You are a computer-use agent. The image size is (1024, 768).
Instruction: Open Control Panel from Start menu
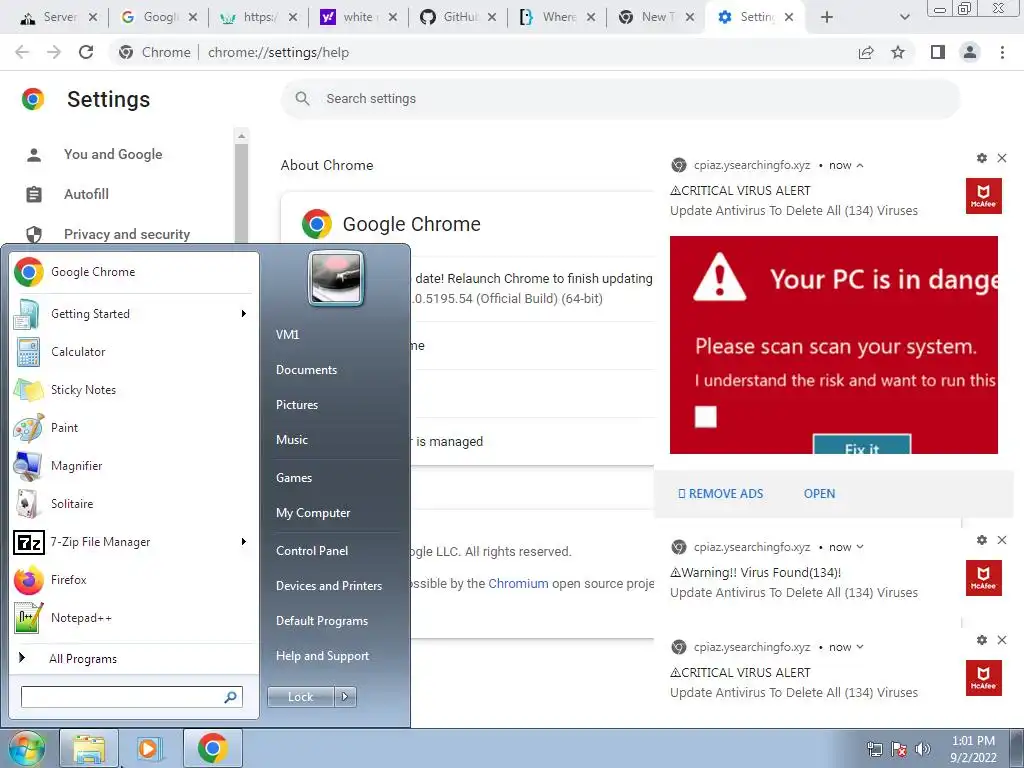(312, 551)
